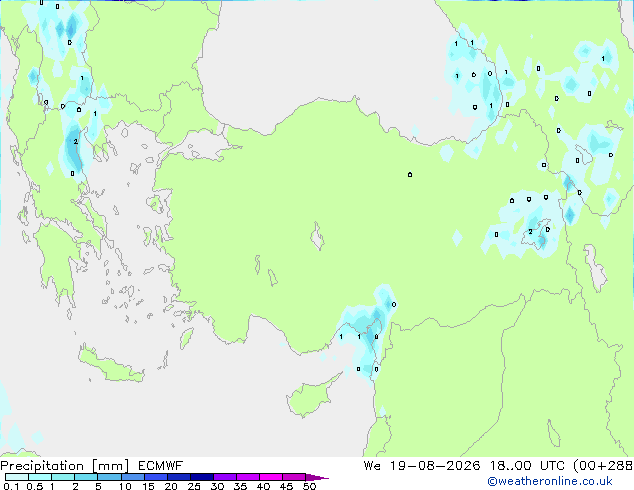This screenshot has width=634, height=490.
Task: Click the precipitation value 2 over northern Greece
Action: [76, 142]
